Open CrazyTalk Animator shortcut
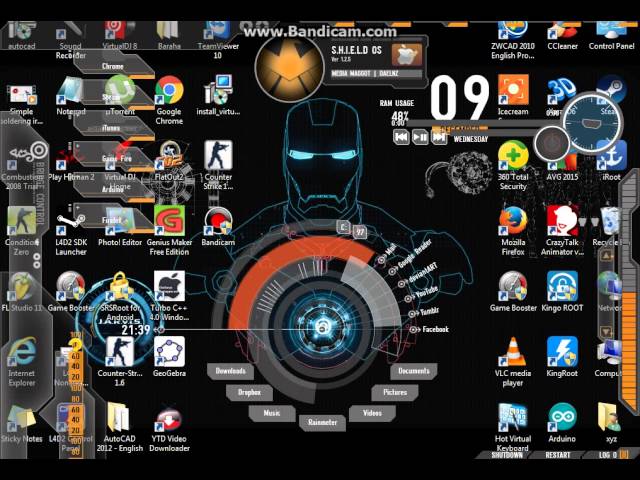The image size is (640, 480). tap(562, 221)
